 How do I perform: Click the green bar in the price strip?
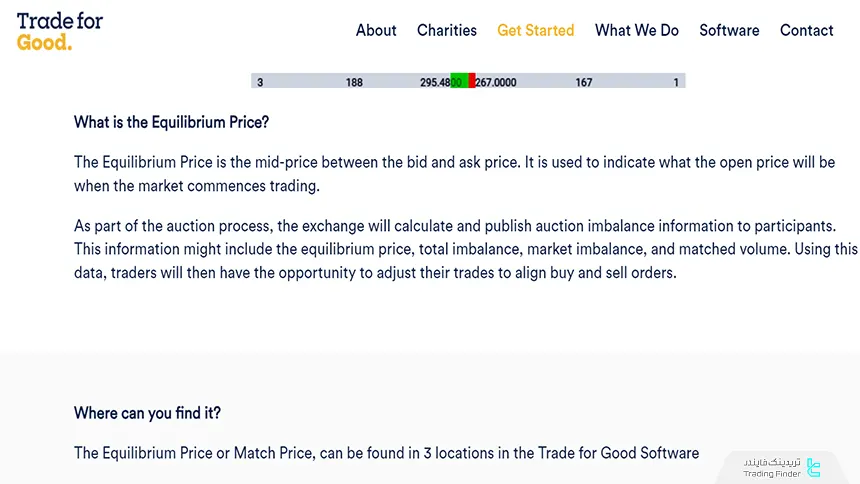tap(461, 82)
